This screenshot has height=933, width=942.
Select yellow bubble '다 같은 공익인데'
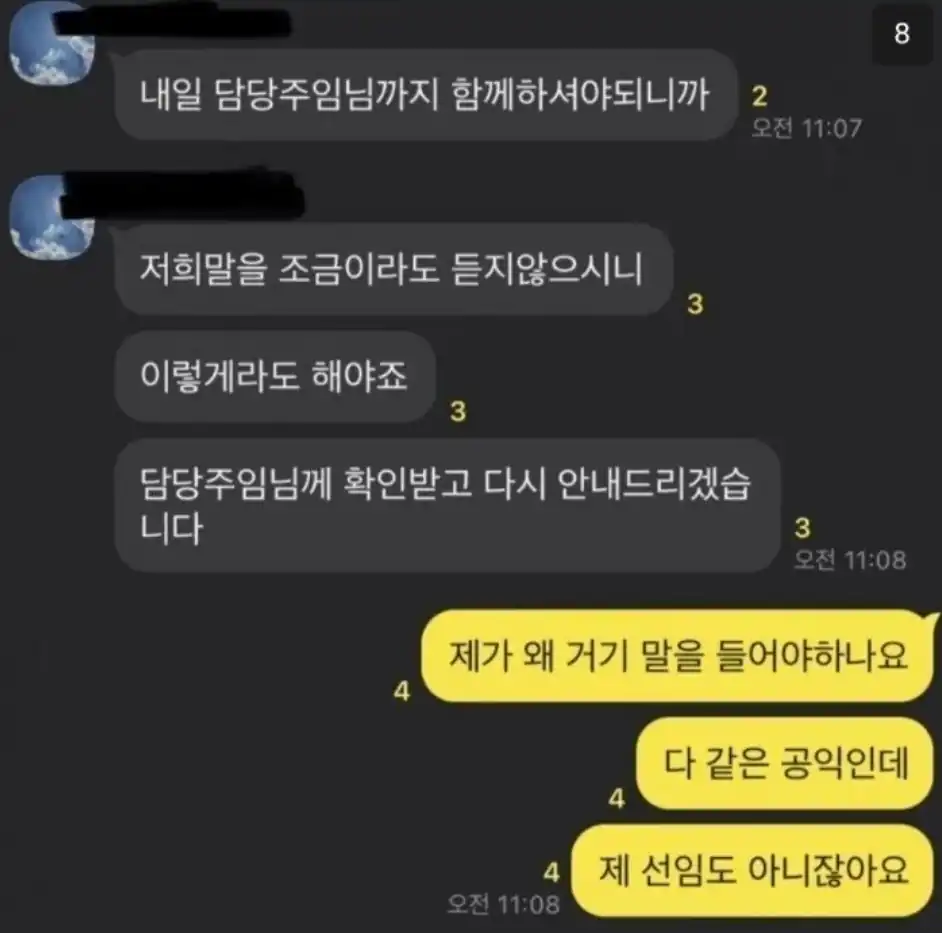click(785, 763)
